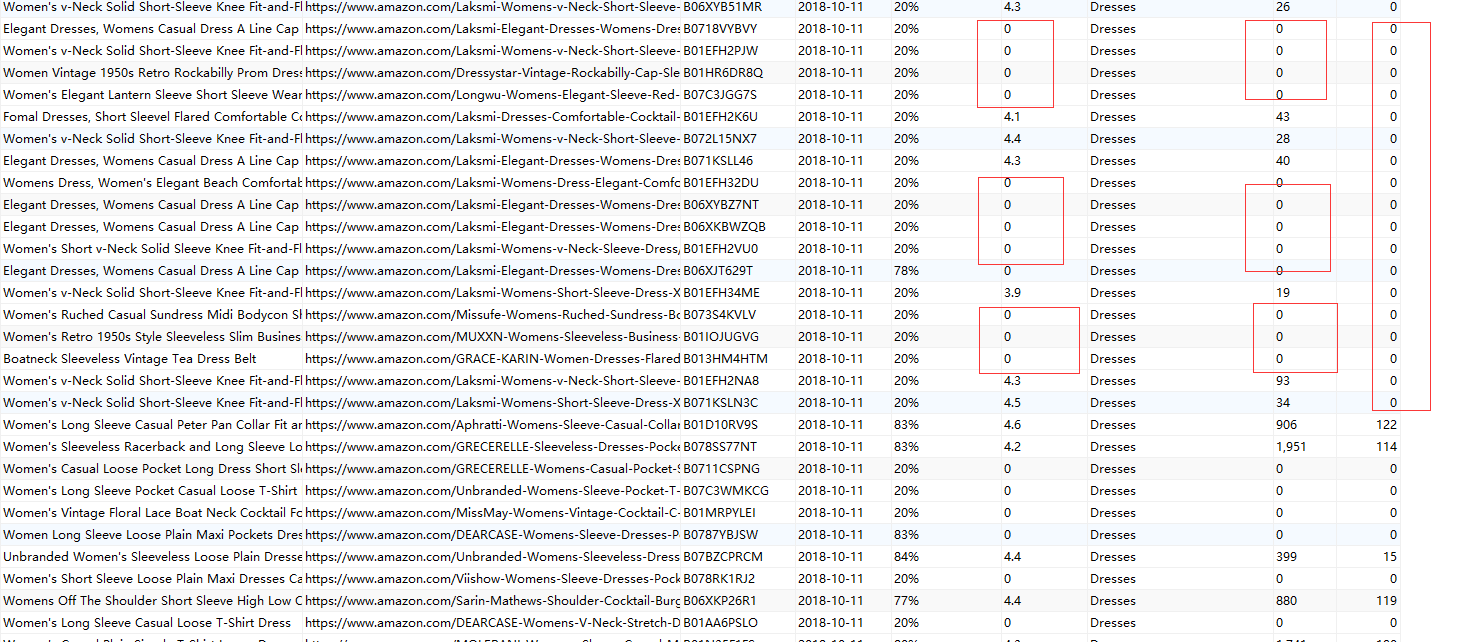Select title 'Women's Elegant Lantern Sleeve Short Sleeve'
1478x642 pixels.
tap(152, 94)
